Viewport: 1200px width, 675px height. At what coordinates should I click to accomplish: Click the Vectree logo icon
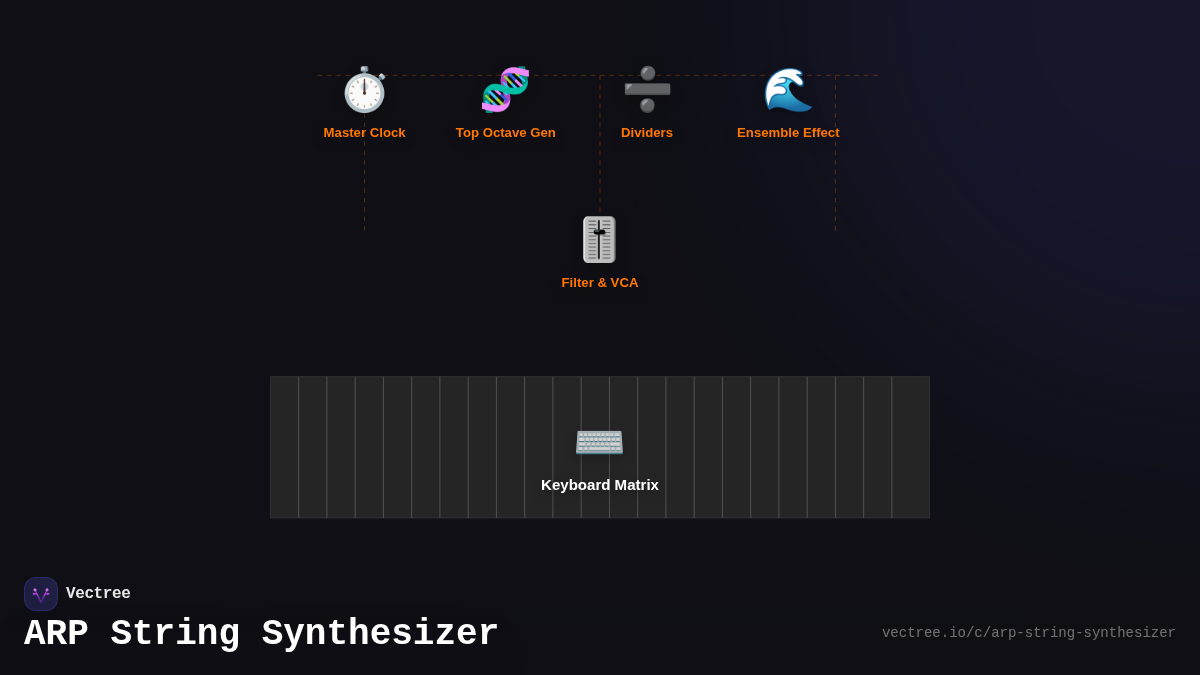click(x=41, y=593)
